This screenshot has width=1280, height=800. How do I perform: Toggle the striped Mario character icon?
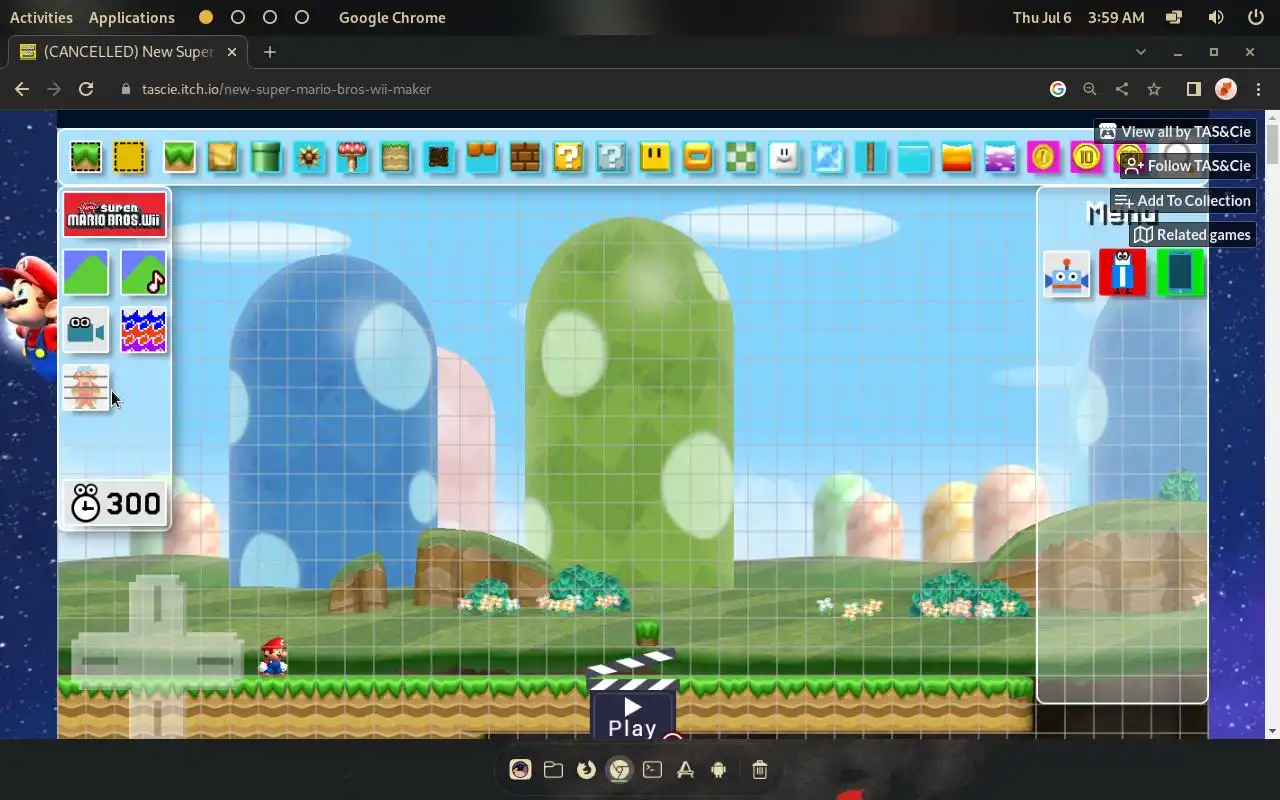(x=86, y=388)
